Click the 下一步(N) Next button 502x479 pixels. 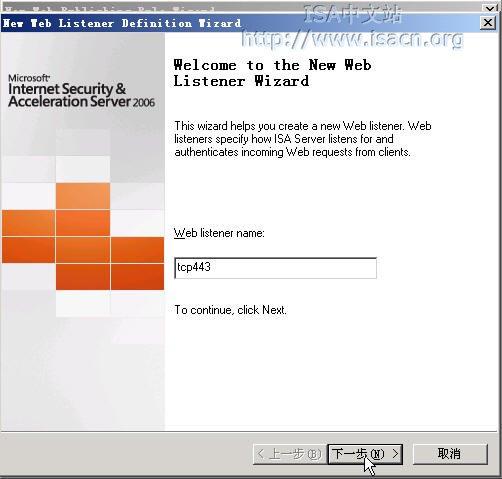pyautogui.click(x=365, y=454)
